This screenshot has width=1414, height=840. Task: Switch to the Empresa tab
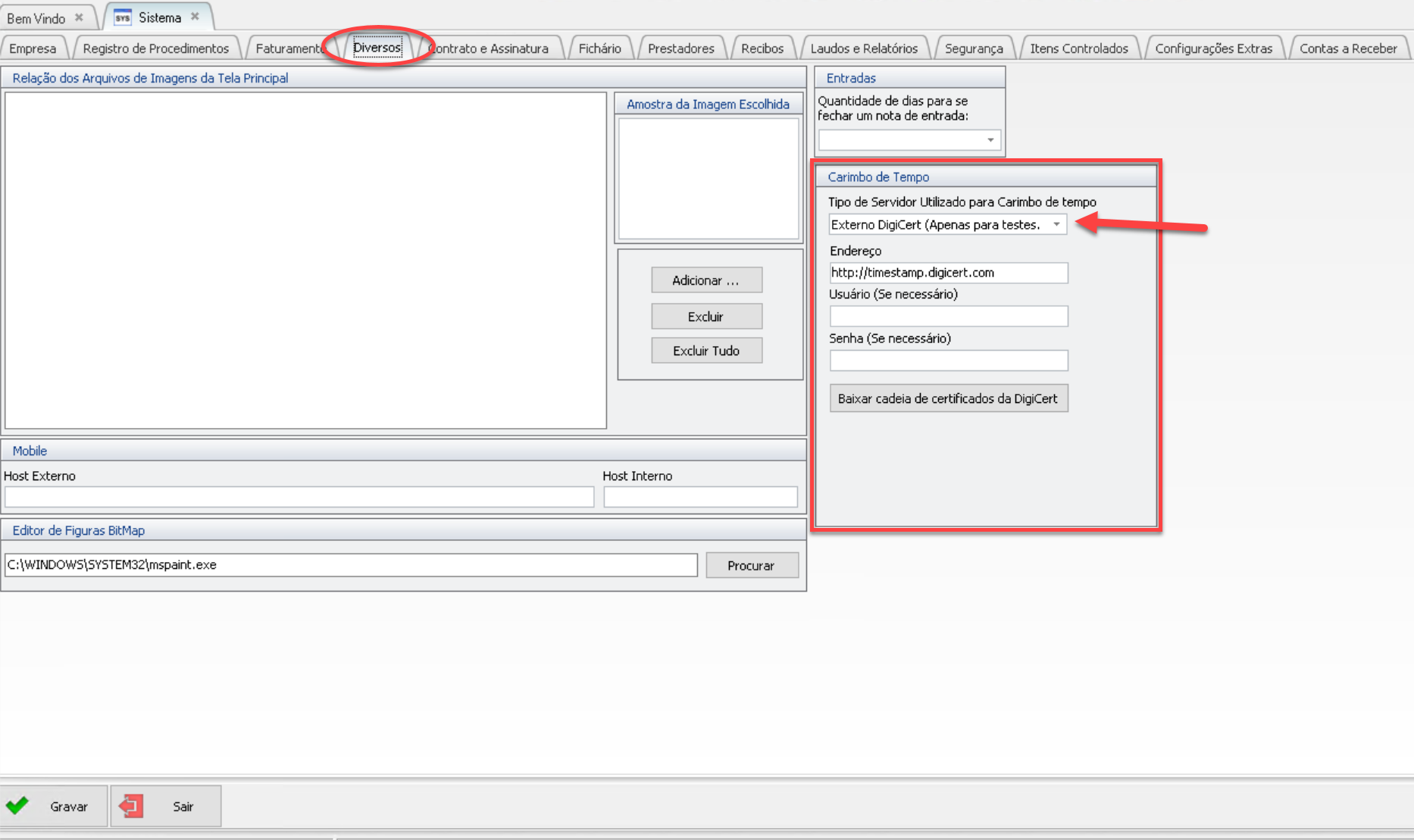[33, 48]
